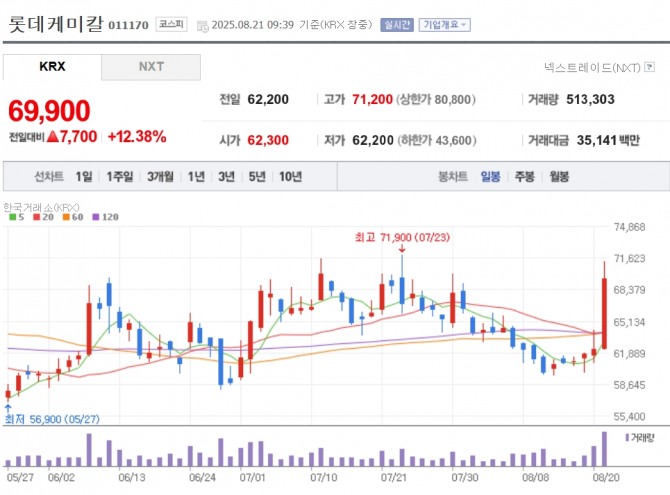Click the 7,700 change amount
670x495 pixels.
point(78,137)
